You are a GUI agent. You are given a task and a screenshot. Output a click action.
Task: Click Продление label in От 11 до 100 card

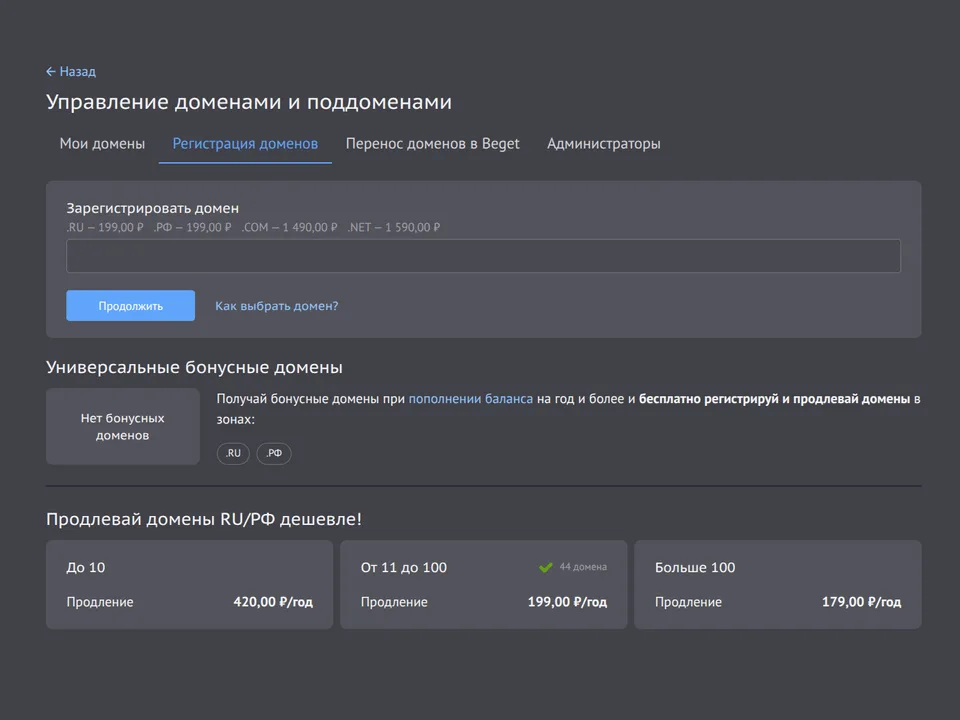point(394,602)
